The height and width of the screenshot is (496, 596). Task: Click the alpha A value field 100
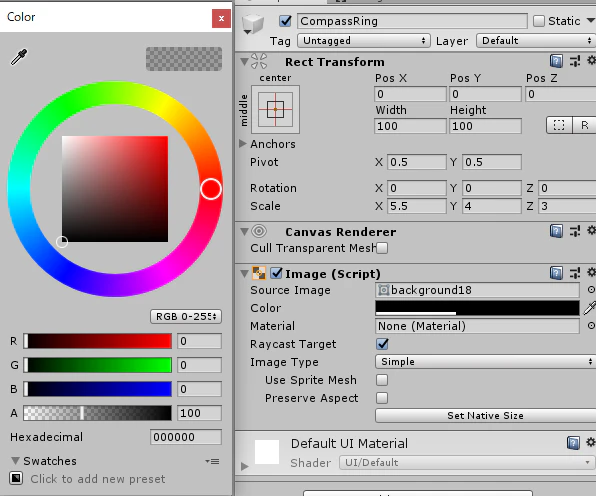click(x=199, y=413)
